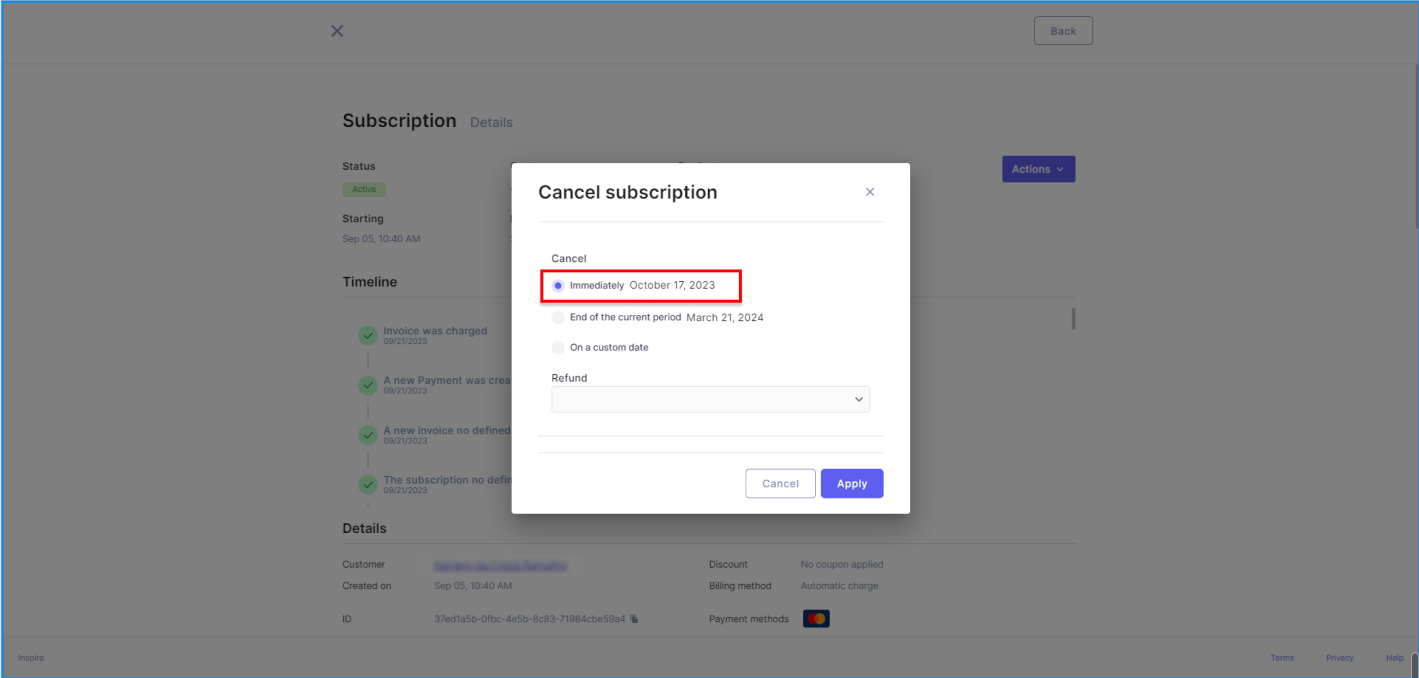This screenshot has height=678, width=1419.
Task: Open the Refund dropdown
Action: (710, 399)
